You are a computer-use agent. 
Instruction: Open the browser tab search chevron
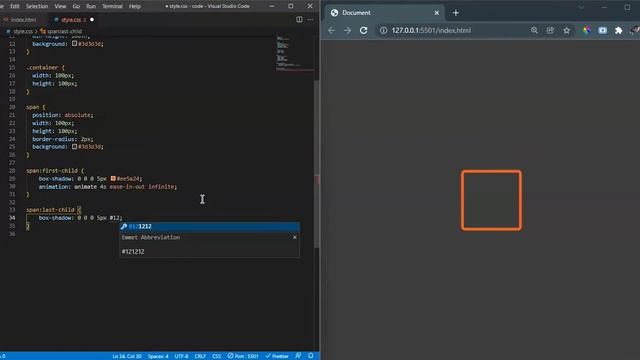(581, 7)
